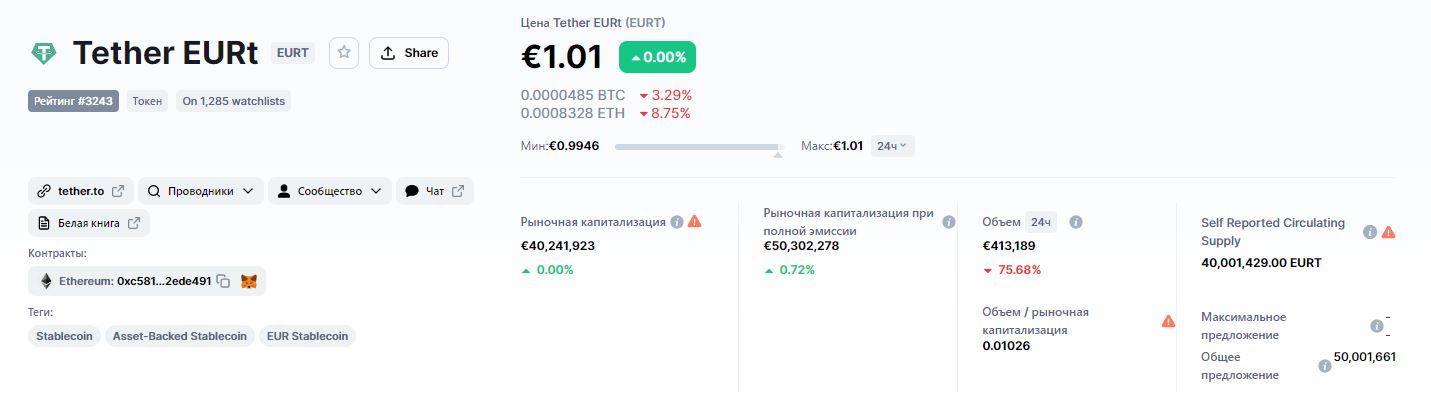This screenshot has width=1431, height=410.
Task: Click the min-max price range slider
Action: 699,147
